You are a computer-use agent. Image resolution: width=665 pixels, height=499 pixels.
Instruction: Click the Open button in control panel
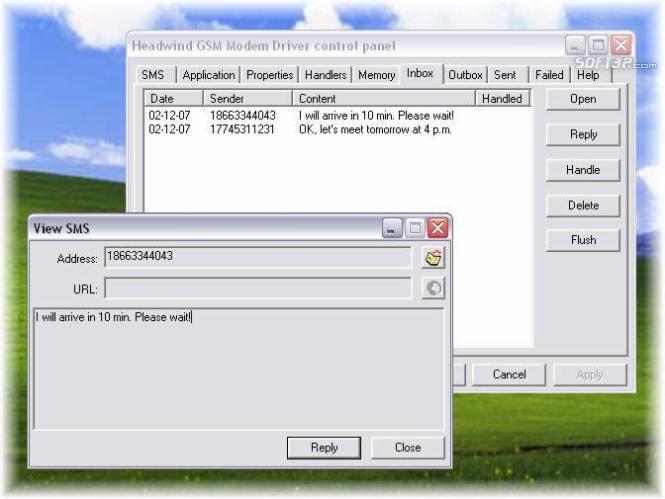click(583, 99)
